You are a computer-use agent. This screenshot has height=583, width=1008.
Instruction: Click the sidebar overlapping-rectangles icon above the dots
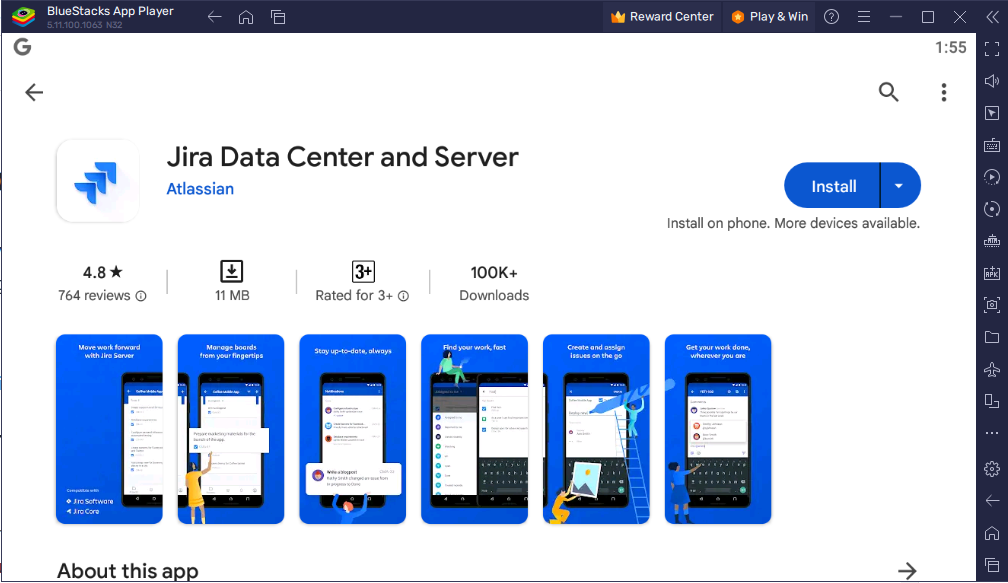pos(992,401)
